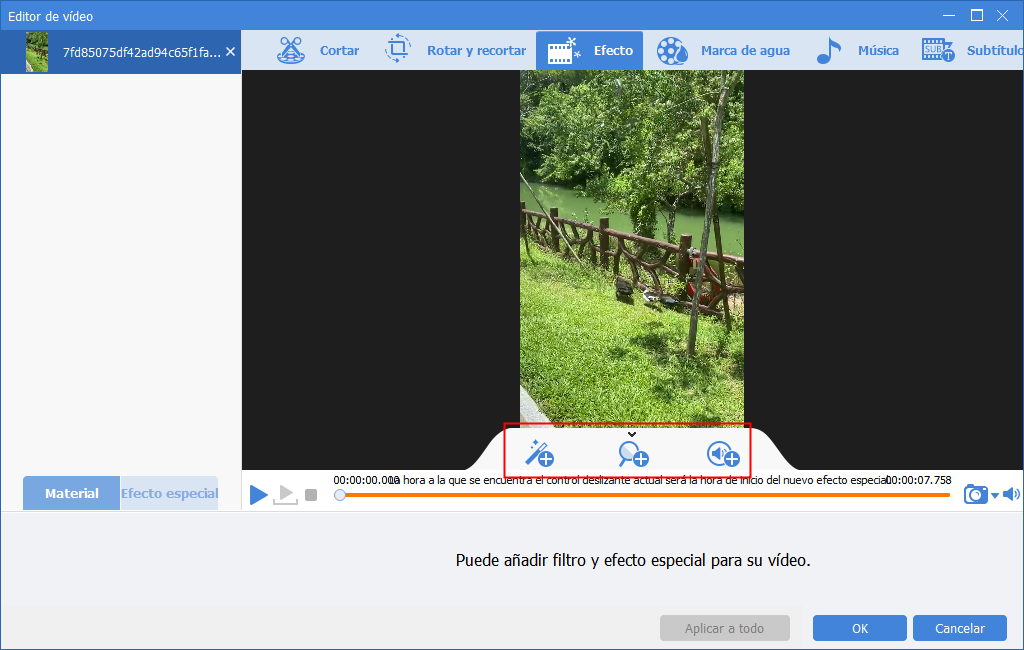Click the orange playback timeline slider
Image resolution: width=1024 pixels, height=650 pixels.
[x=645, y=495]
